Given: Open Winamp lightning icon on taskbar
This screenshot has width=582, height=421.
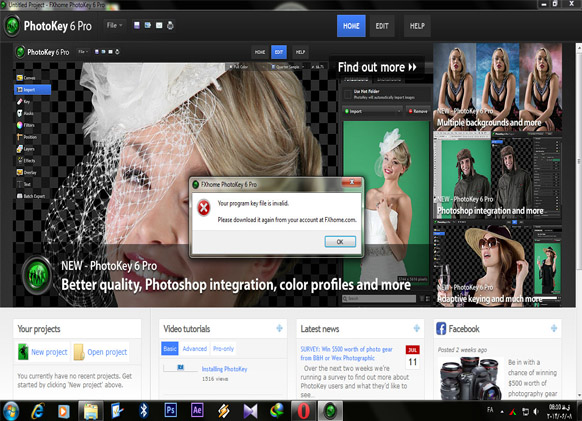Looking at the screenshot, I should 224,411.
